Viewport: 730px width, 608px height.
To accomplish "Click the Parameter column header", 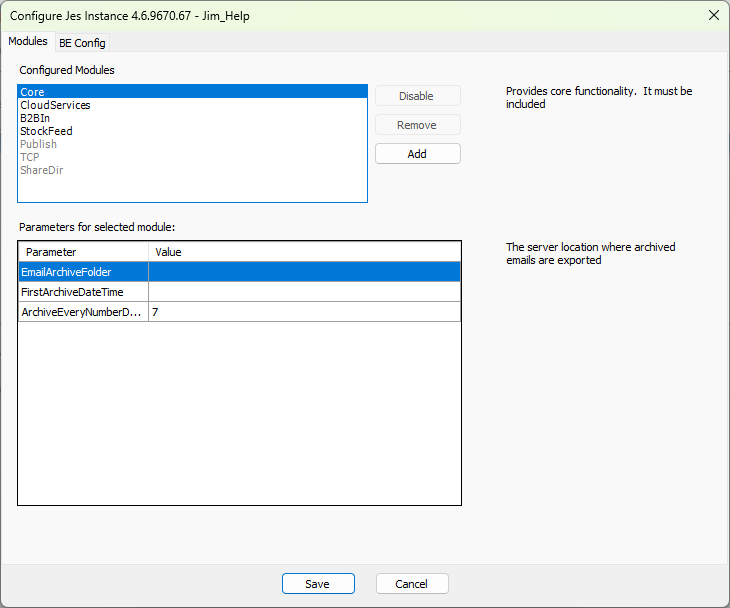I will 84,252.
